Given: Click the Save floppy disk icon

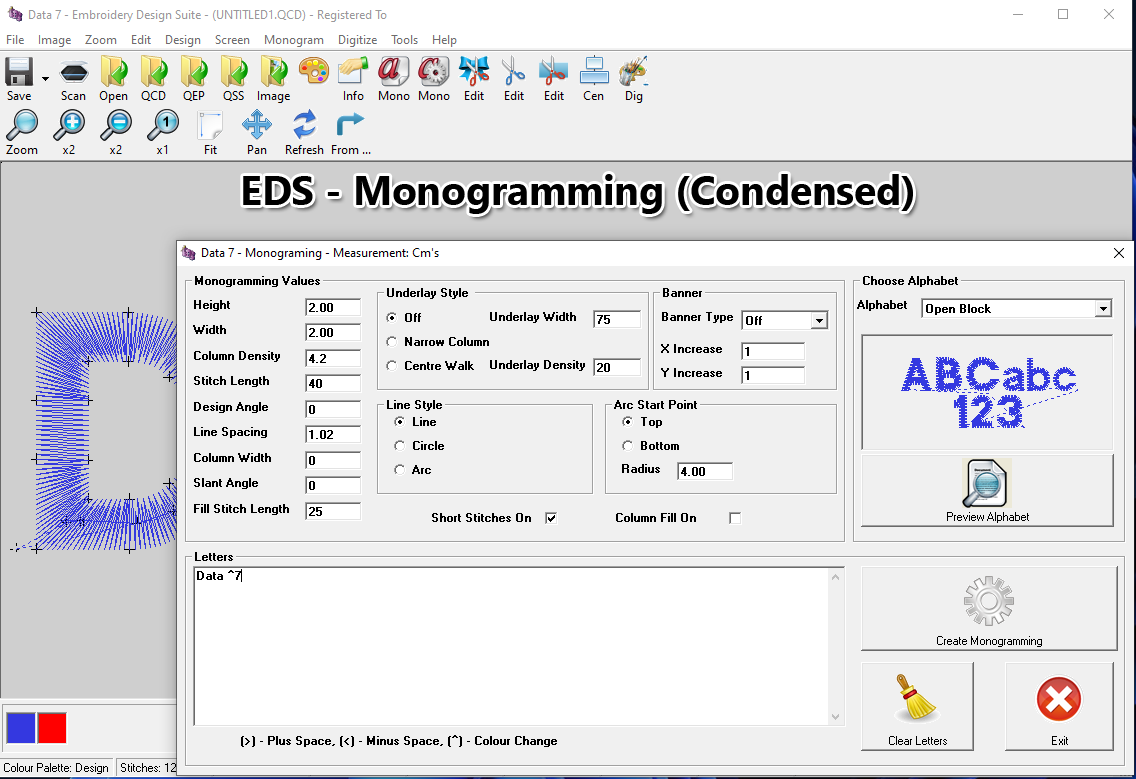Looking at the screenshot, I should [x=19, y=72].
